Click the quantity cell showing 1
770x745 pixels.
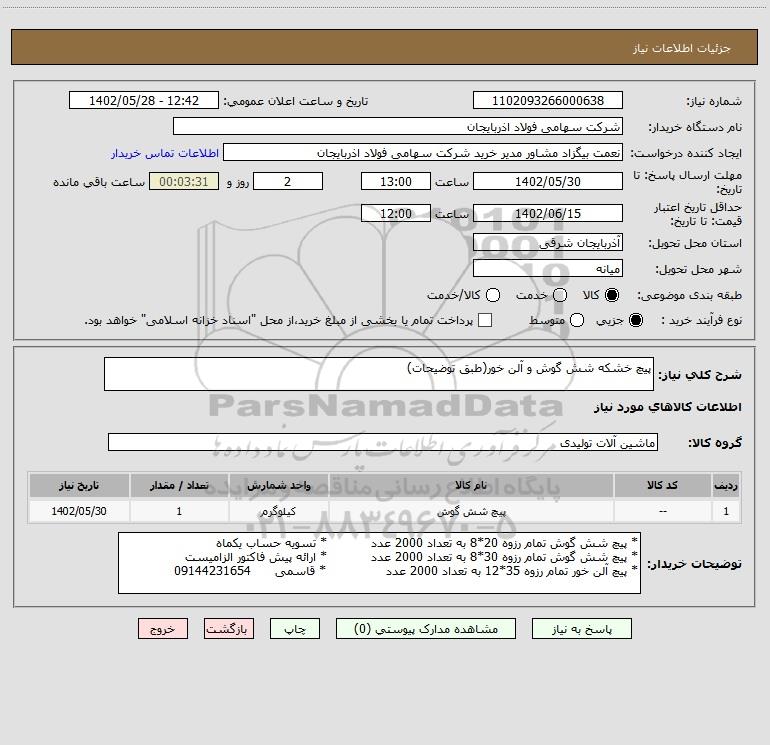pos(179,511)
